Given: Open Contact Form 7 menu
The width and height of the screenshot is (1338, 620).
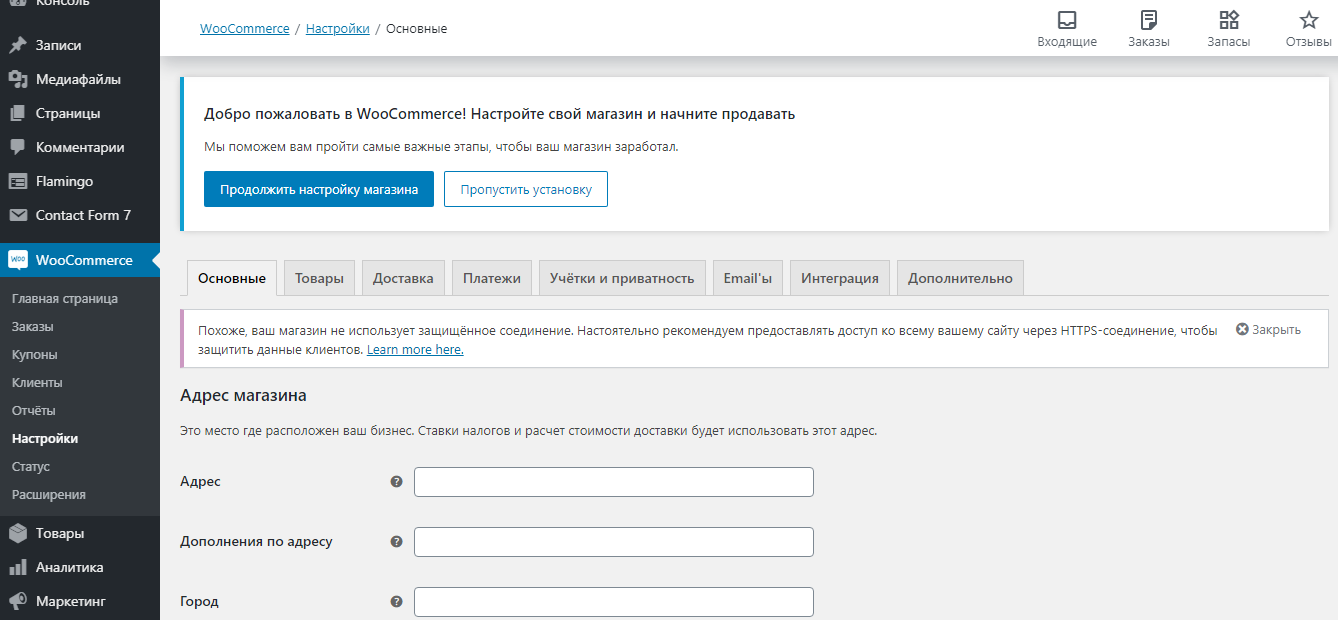Looking at the screenshot, I should [x=83, y=215].
